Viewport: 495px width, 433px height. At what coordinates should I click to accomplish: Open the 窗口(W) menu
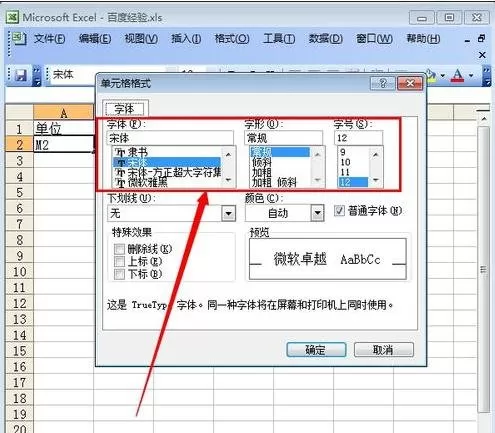(x=374, y=39)
